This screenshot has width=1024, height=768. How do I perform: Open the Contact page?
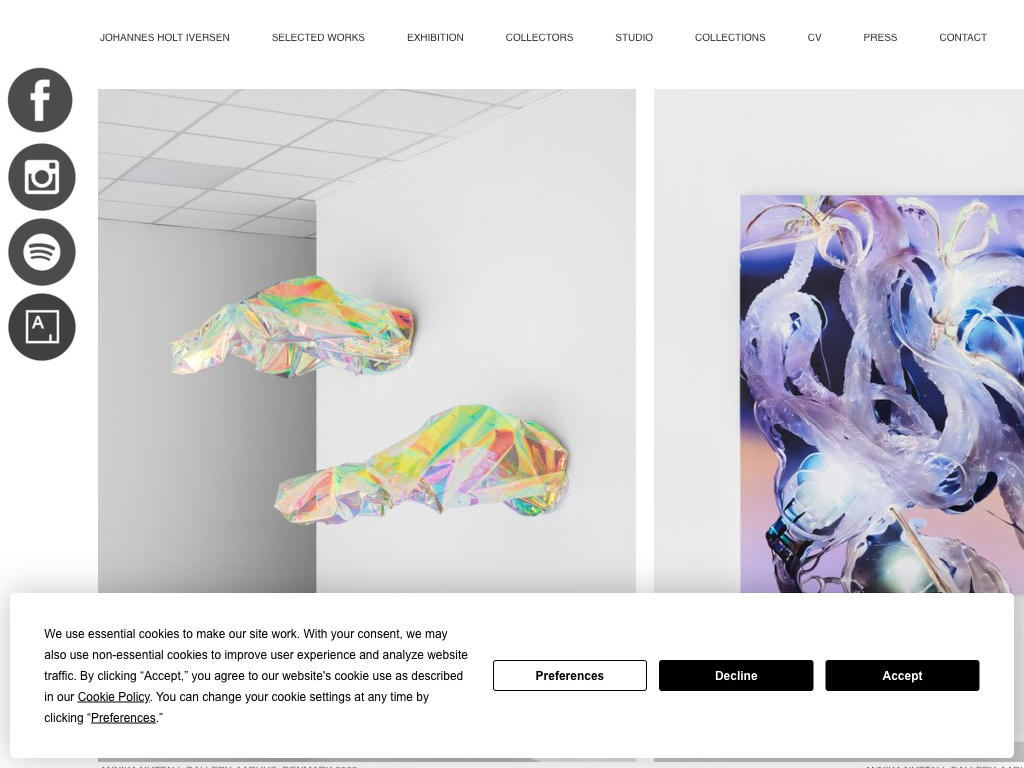point(963,38)
